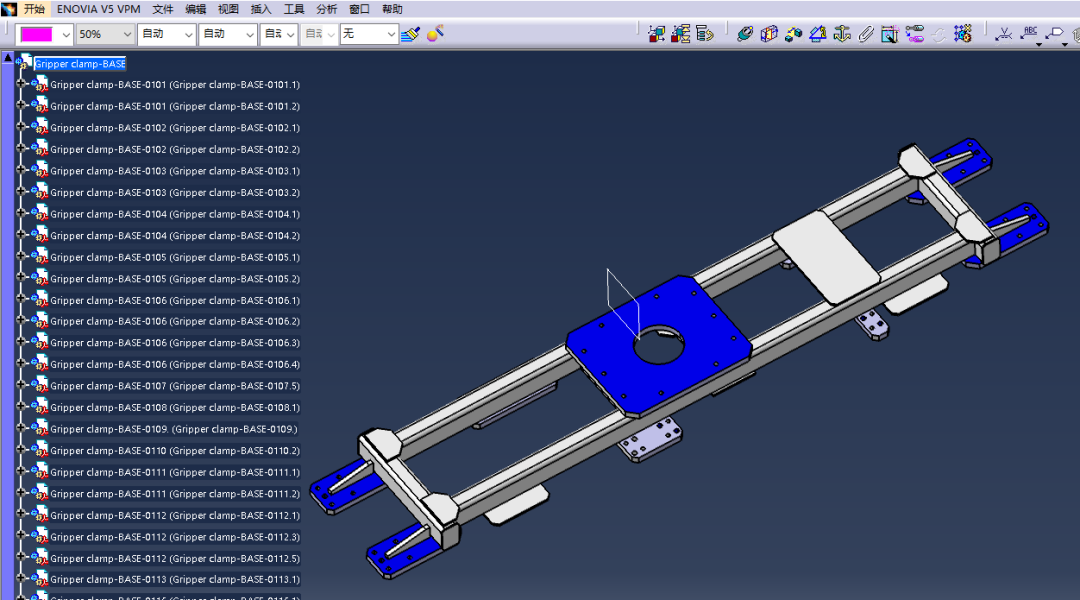Click the Text with Leader ABC icon
Viewport: 1080px width, 600px height.
coord(1030,34)
